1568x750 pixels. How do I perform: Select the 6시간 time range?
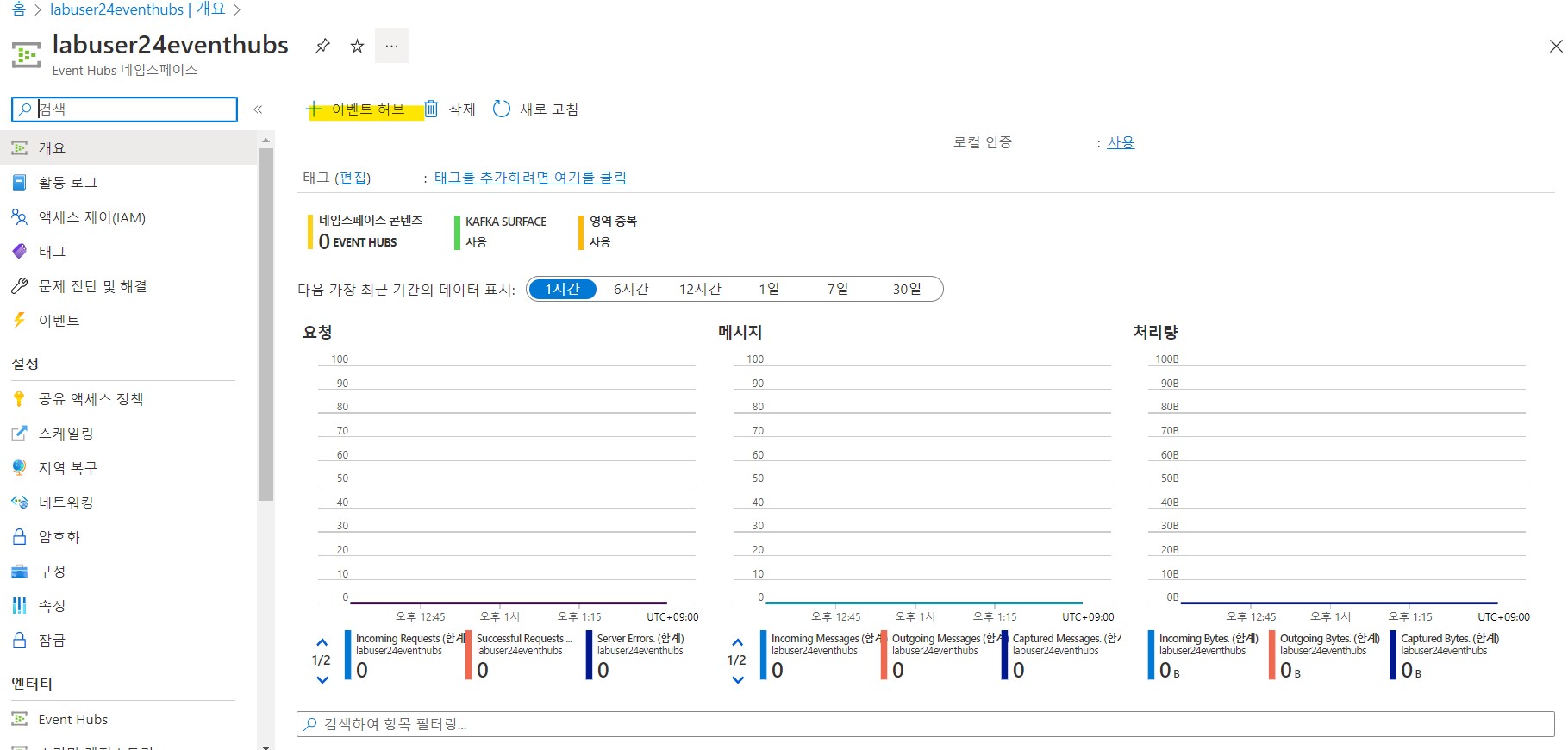pos(631,289)
